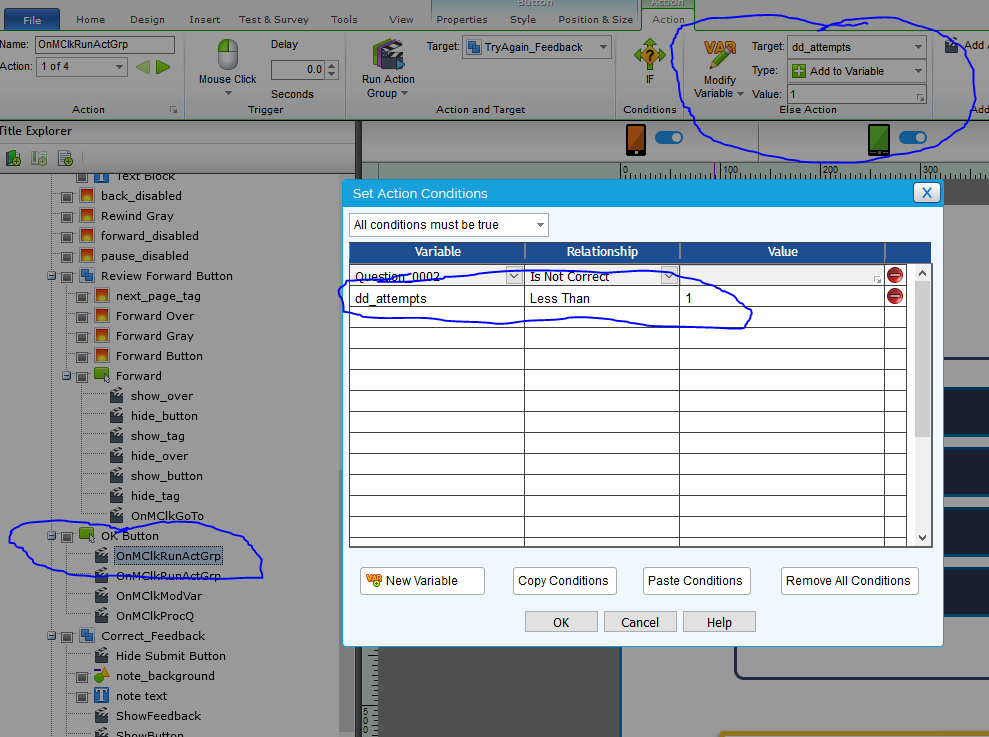Image resolution: width=989 pixels, height=737 pixels.
Task: Toggle checkbox beside pause_disabled
Action: [x=67, y=257]
